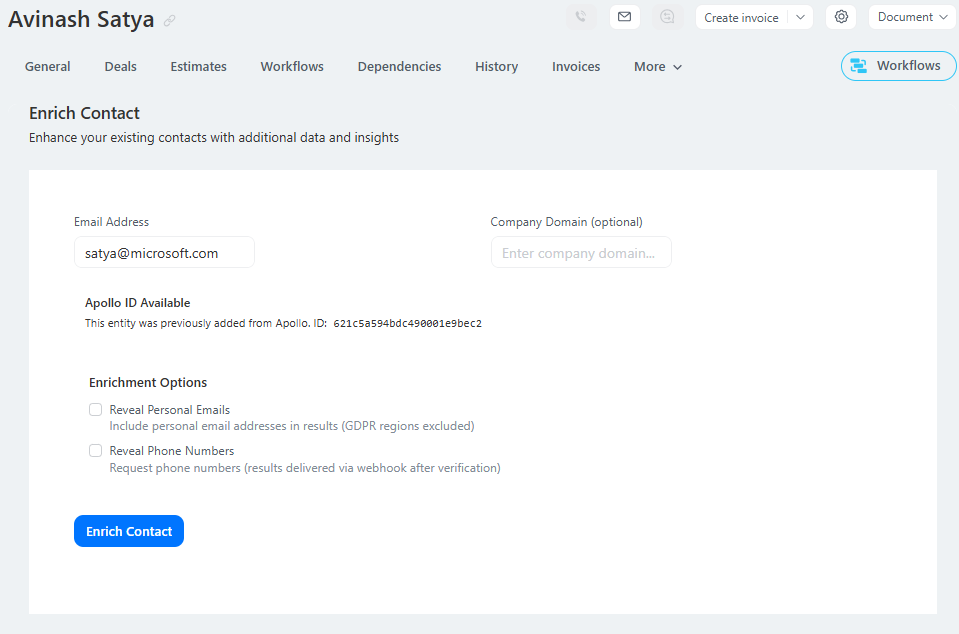Click the Create invoice button
959x634 pixels.
pyautogui.click(x=741, y=17)
